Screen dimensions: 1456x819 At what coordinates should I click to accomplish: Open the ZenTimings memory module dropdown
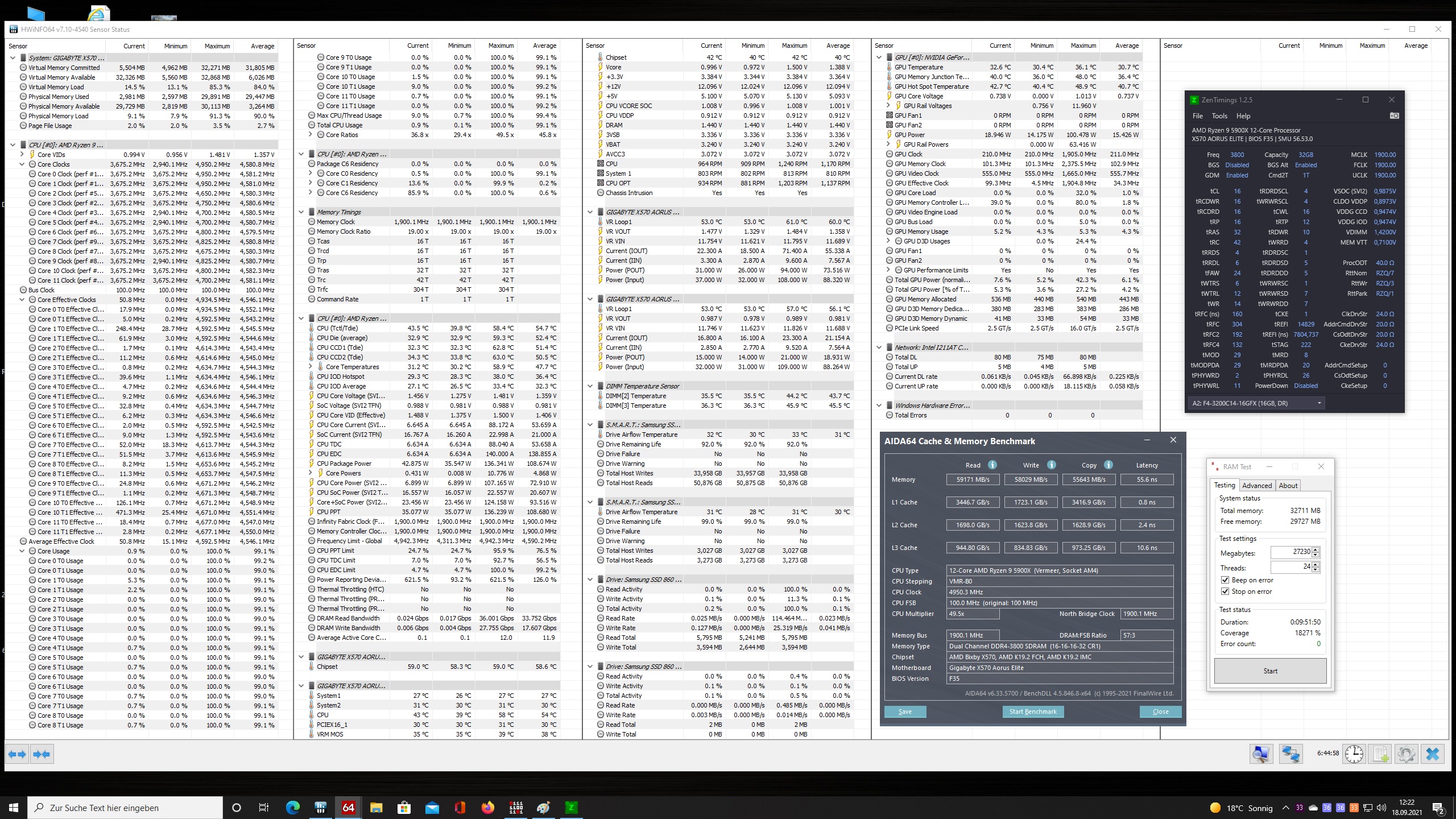point(1319,403)
